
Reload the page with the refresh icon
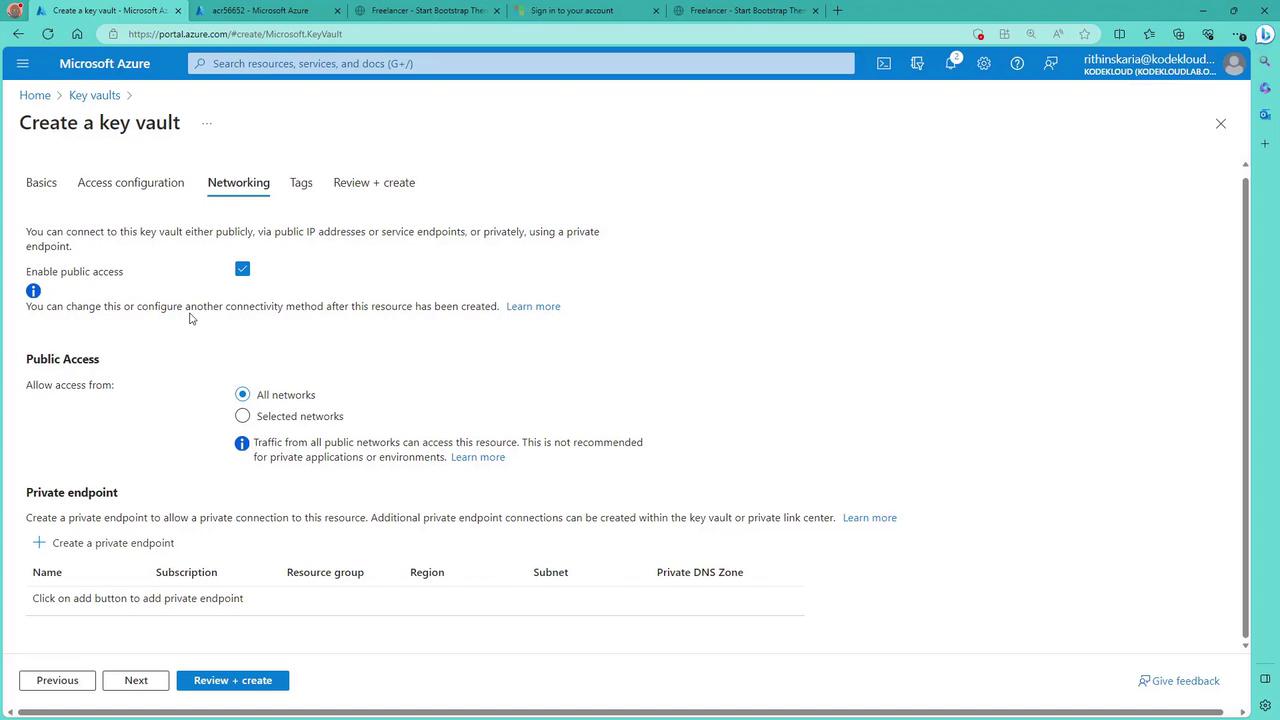point(48,34)
